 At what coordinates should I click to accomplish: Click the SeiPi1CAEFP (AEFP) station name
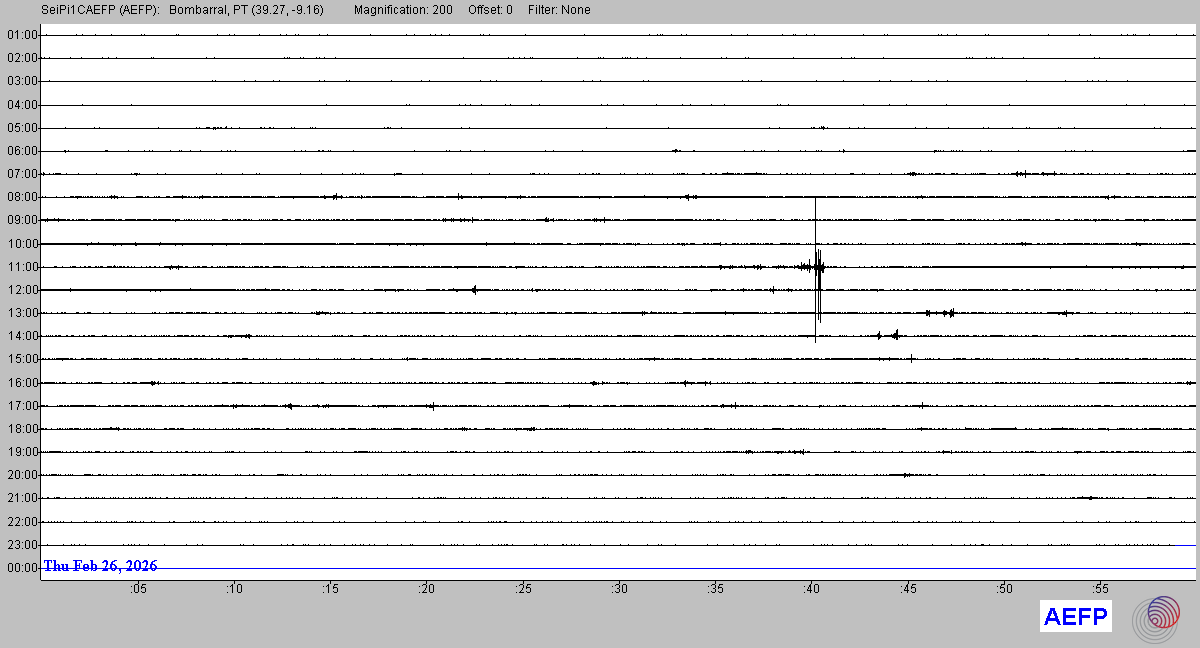click(100, 10)
